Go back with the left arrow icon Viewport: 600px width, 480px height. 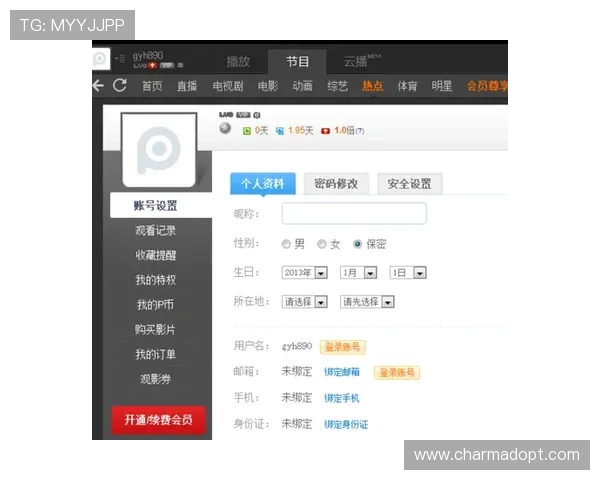(98, 85)
